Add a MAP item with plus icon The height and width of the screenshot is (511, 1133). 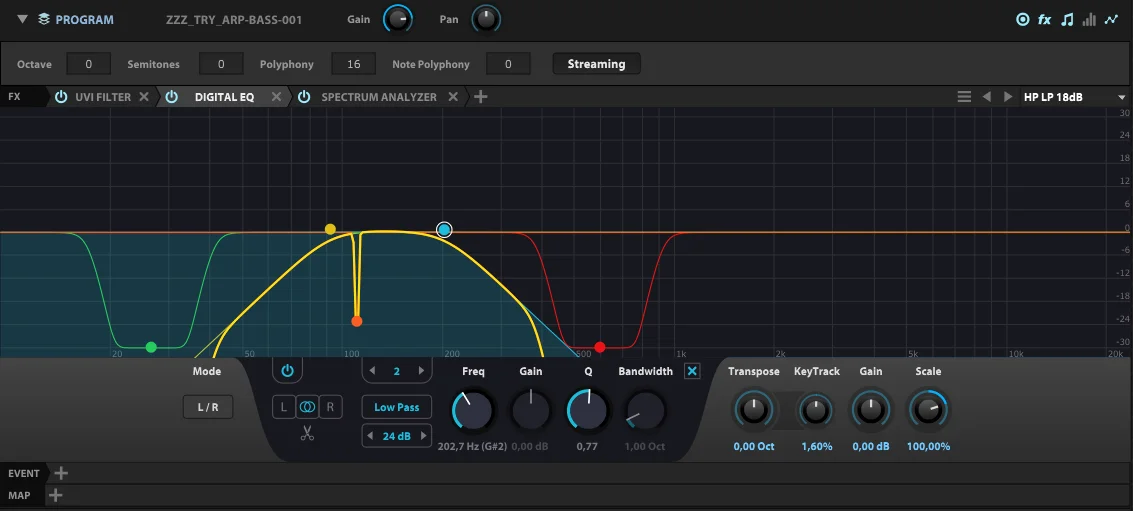pos(55,496)
